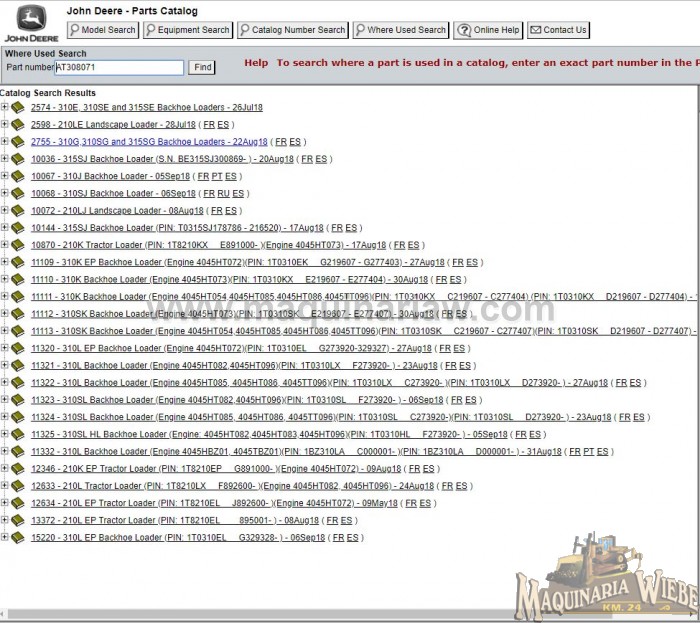The image size is (700, 623).
Task: Select the ES language link for catalog 10072
Action: pyautogui.click(x=232, y=211)
